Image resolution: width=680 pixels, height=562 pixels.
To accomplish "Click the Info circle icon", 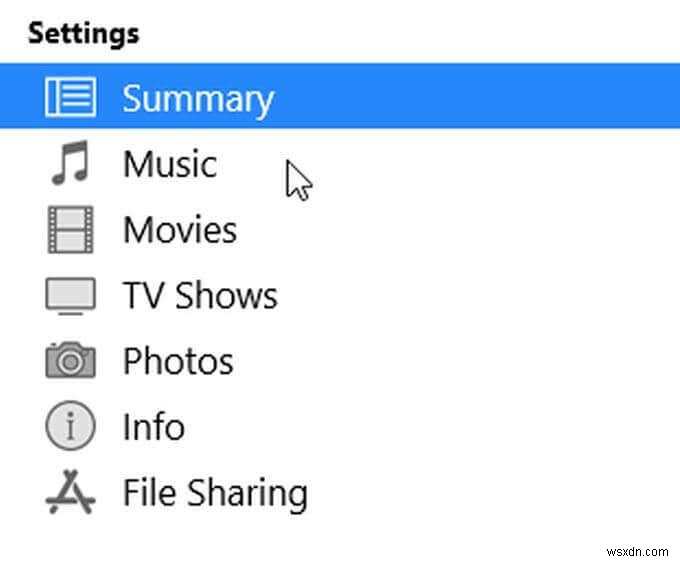I will [x=70, y=427].
